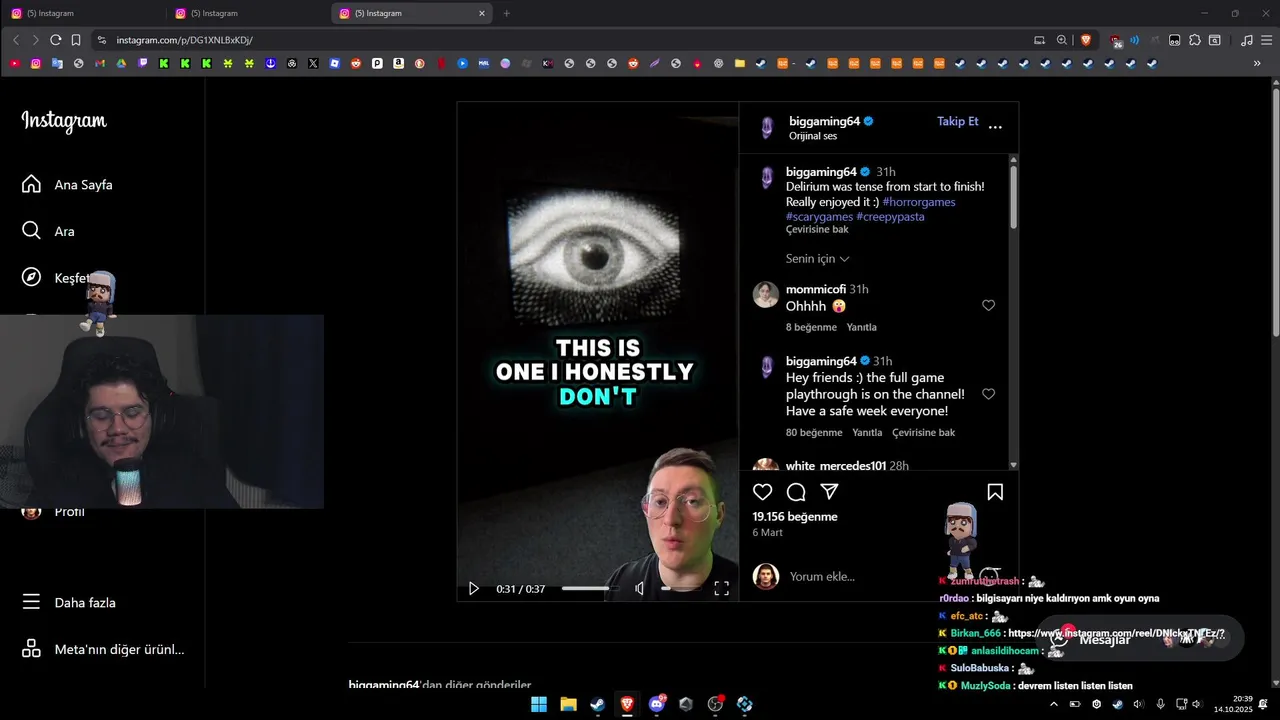Viewport: 1280px width, 720px height.
Task: Click mommicofi username in comments
Action: point(816,289)
